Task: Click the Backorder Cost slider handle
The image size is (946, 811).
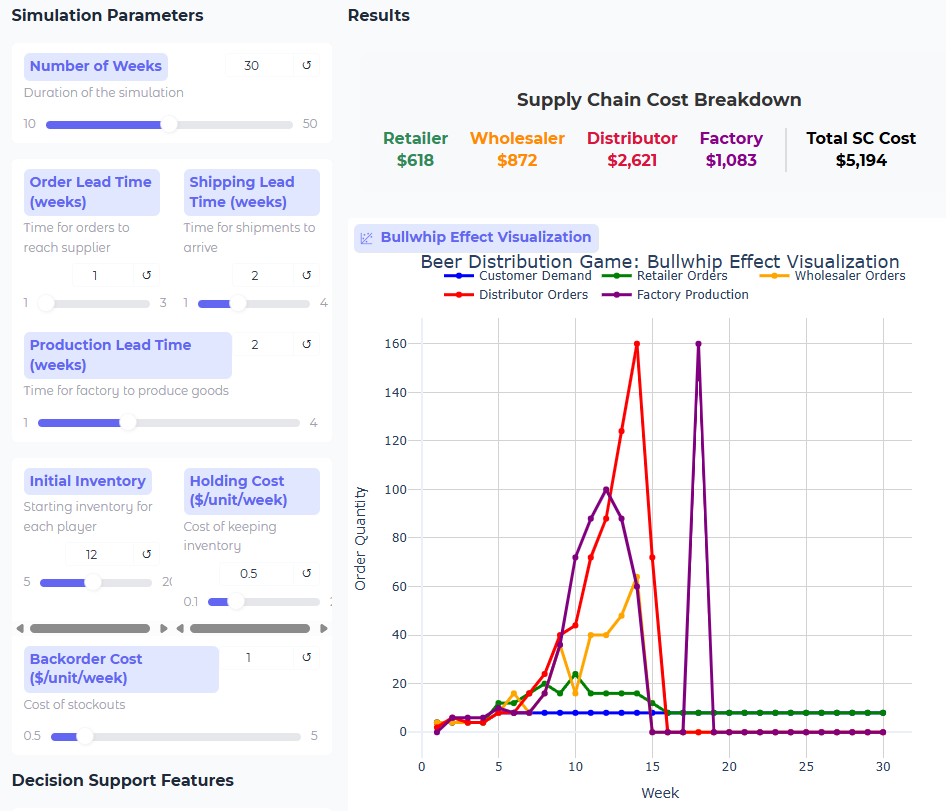Action: point(85,736)
